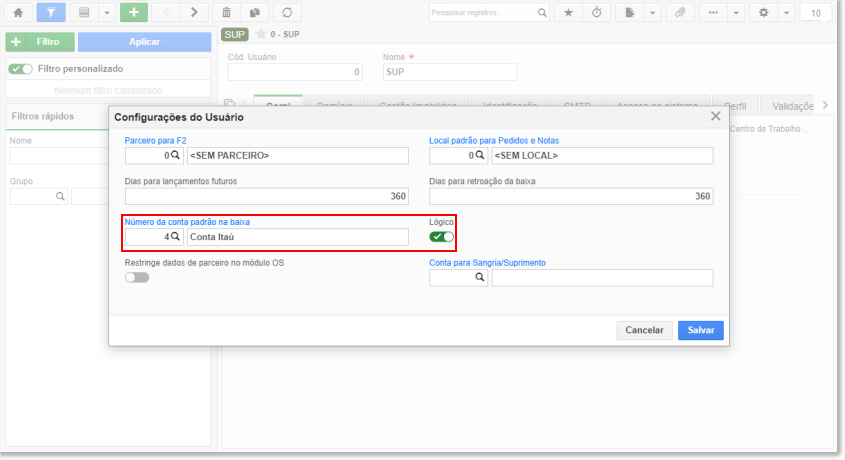This screenshot has height=460, width=845.
Task: Click the Dias para retroação da baixa field
Action: (571, 196)
